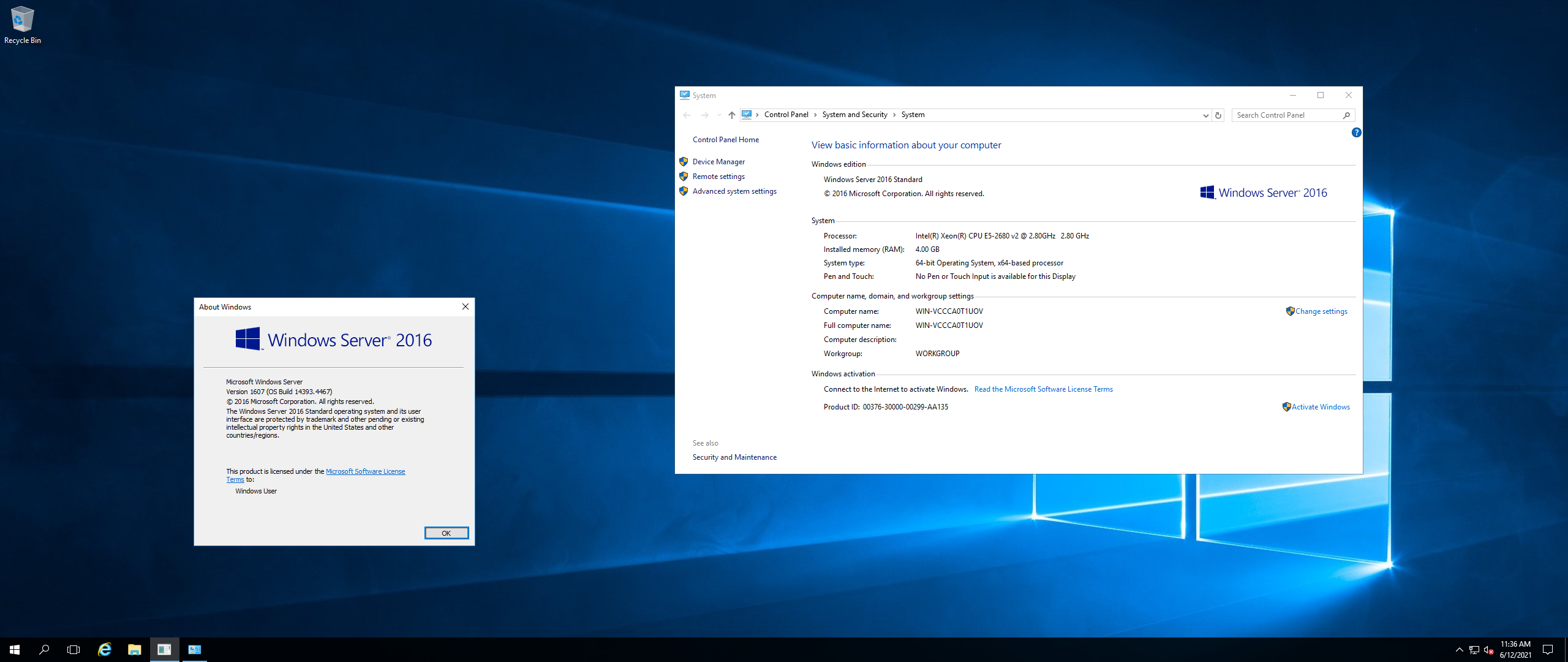This screenshot has height=662, width=1568.
Task: Open File Explorer from taskbar
Action: (134, 650)
